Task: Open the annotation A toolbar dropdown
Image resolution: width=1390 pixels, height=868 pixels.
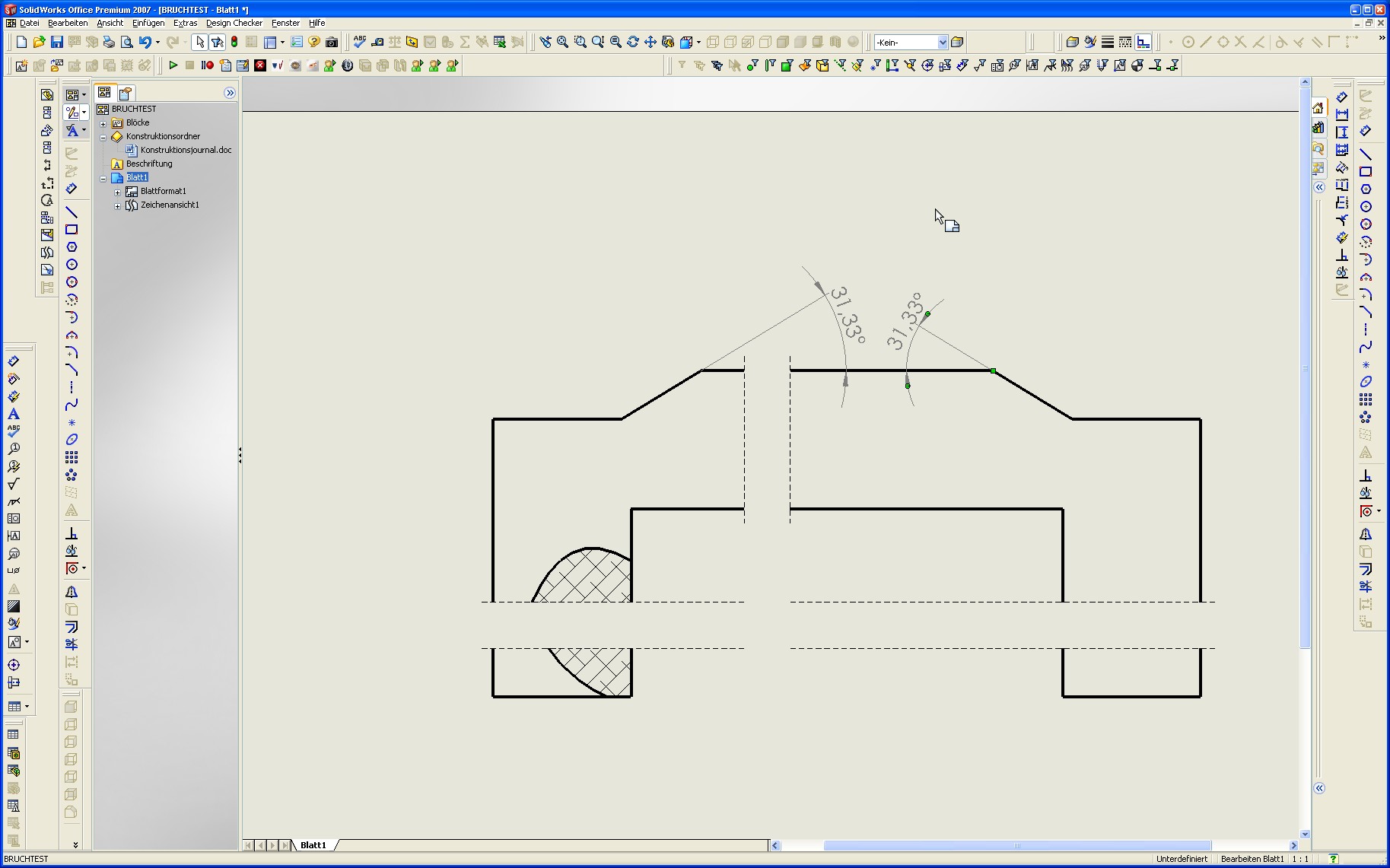Action: pos(84,131)
